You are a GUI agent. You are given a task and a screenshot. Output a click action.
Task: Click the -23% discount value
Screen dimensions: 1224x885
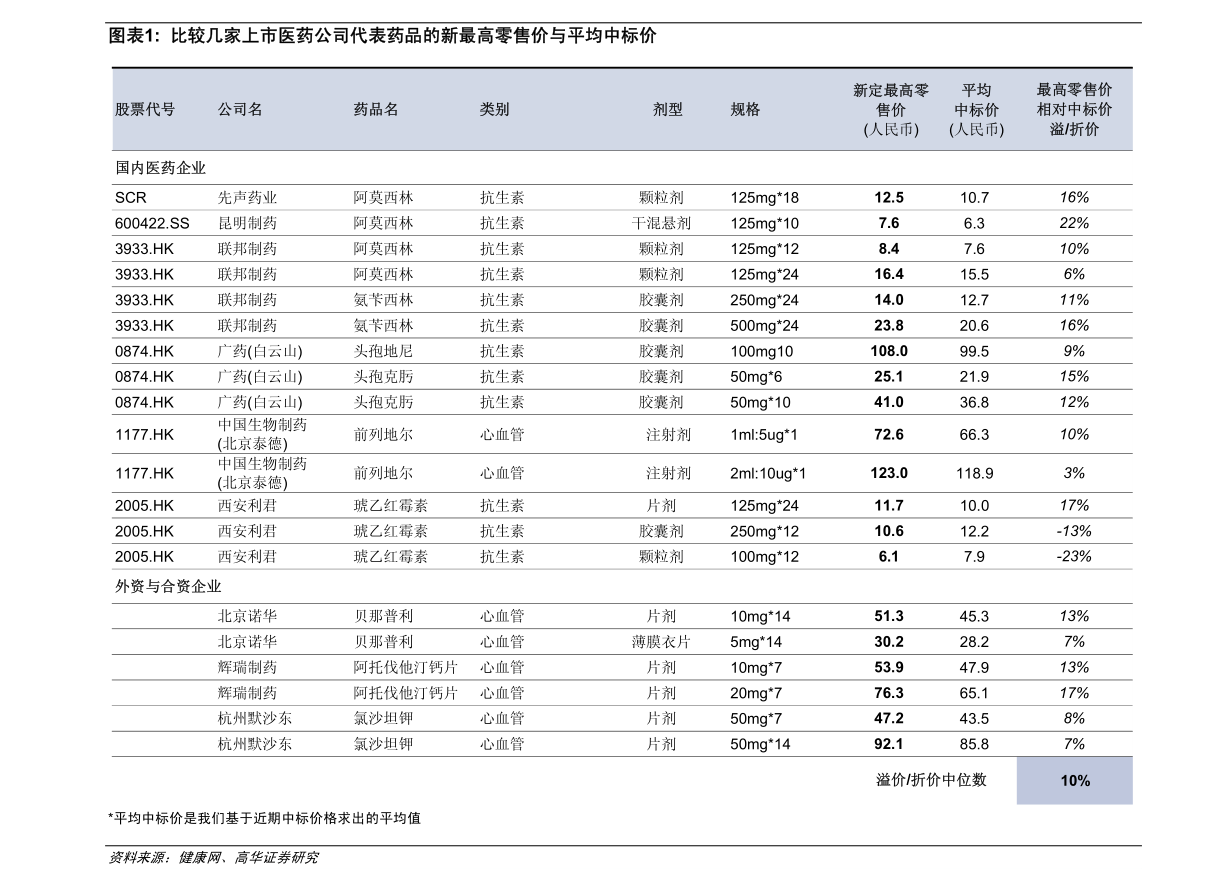click(x=1074, y=557)
